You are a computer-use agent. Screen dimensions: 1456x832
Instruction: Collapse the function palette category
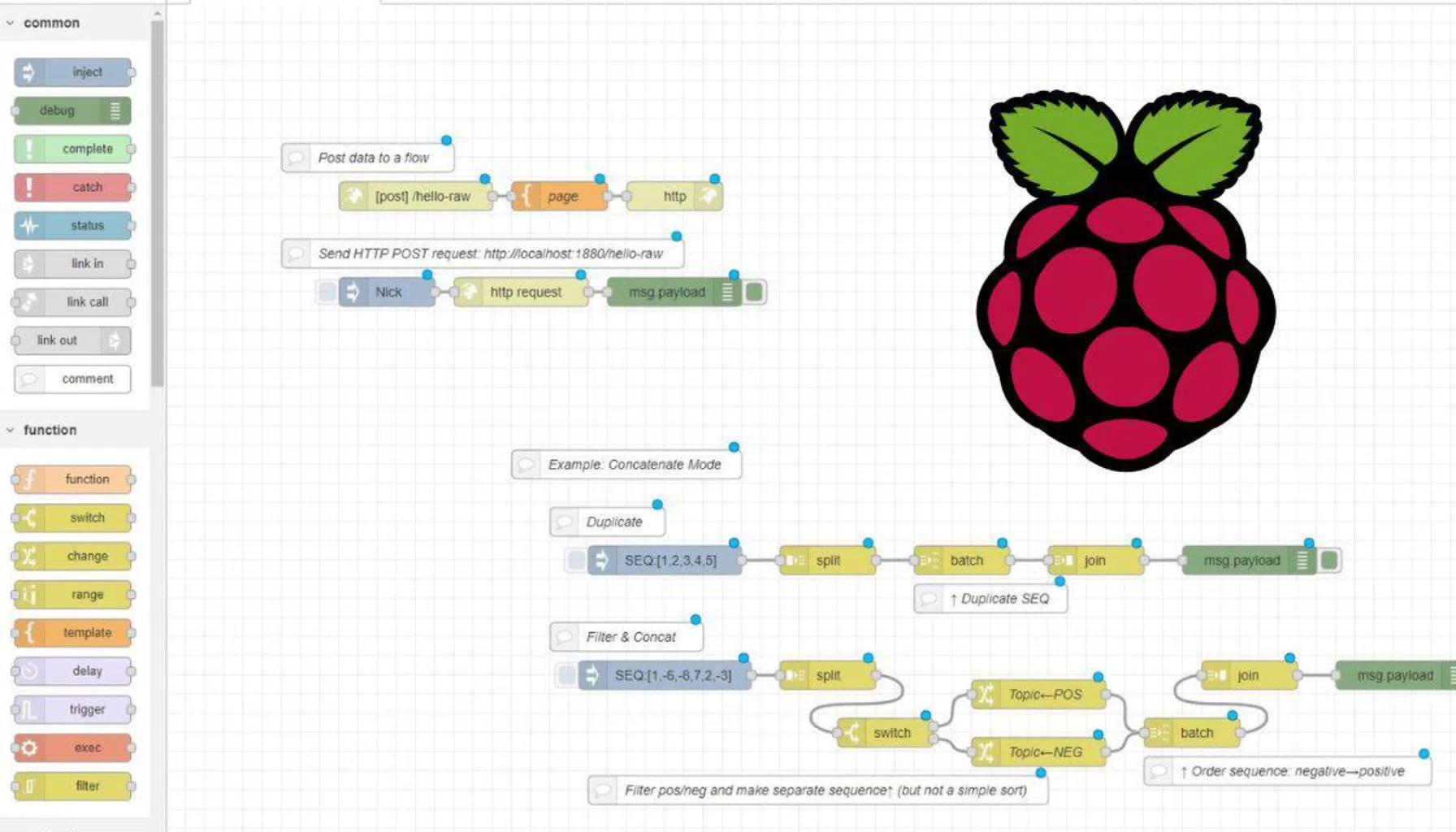[x=11, y=430]
